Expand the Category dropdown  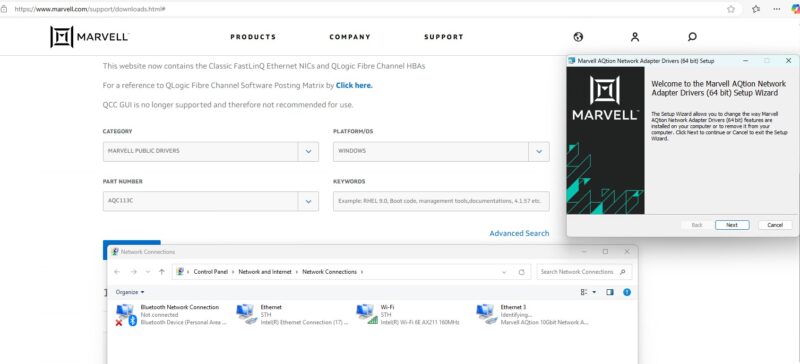coord(308,152)
